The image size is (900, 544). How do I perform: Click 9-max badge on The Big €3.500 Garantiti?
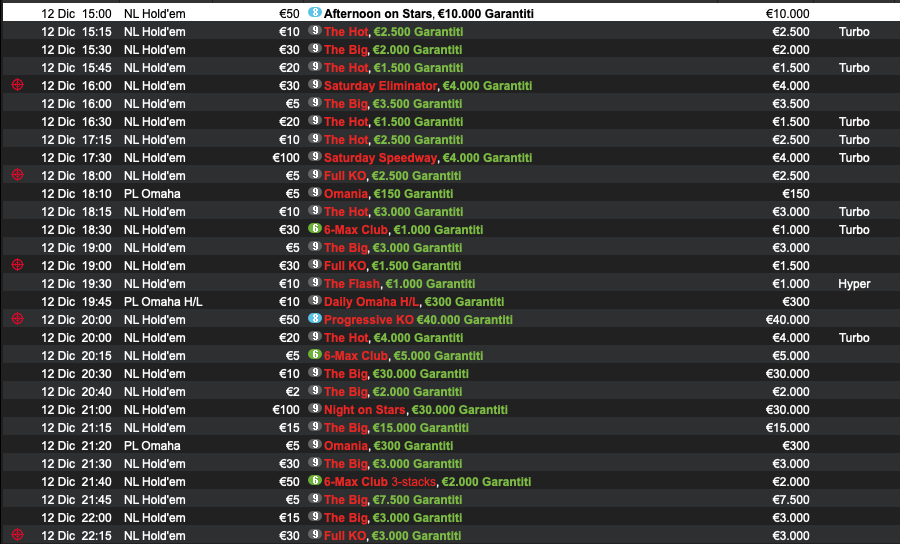point(315,103)
